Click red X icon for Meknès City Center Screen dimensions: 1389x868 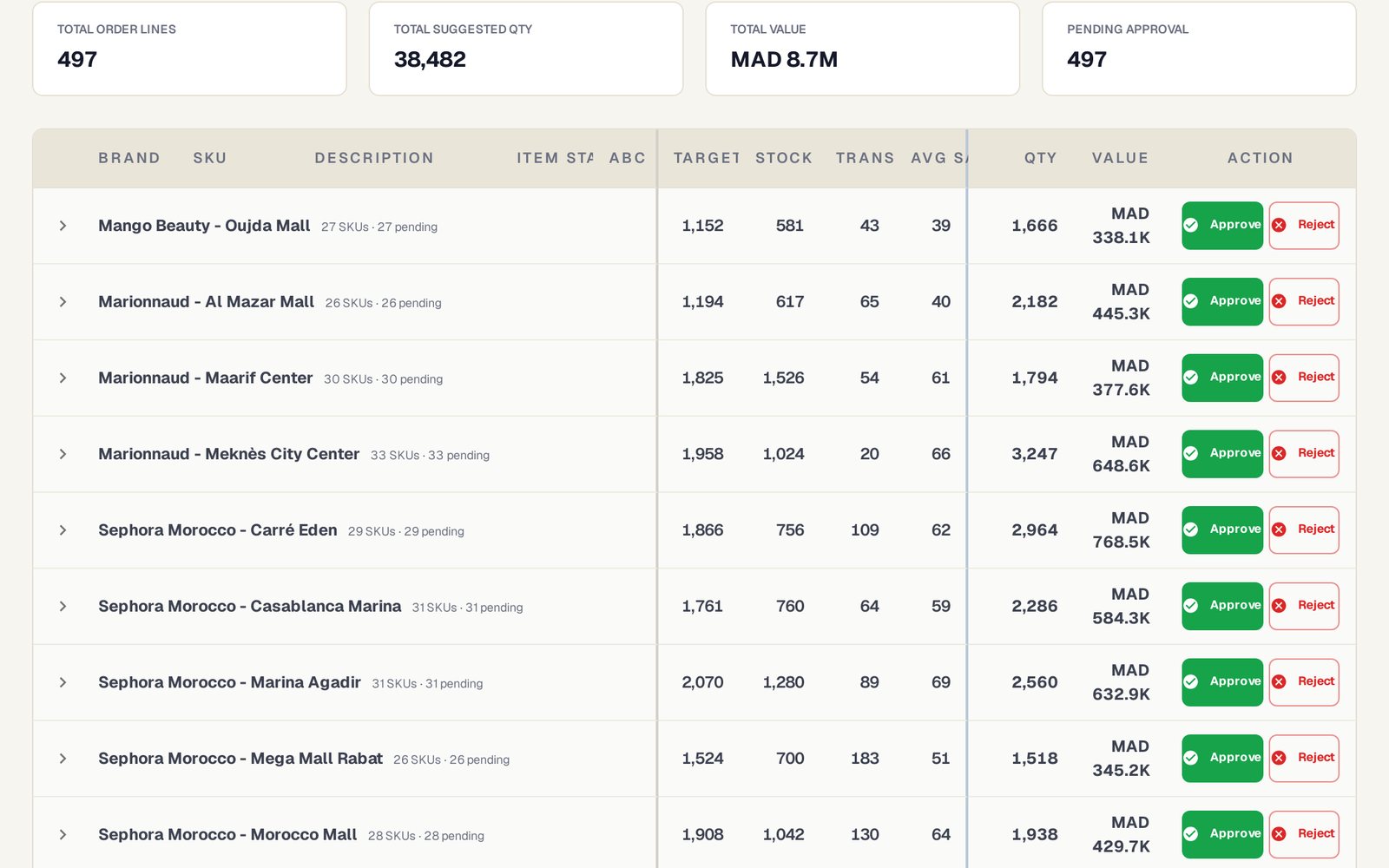[x=1279, y=453]
